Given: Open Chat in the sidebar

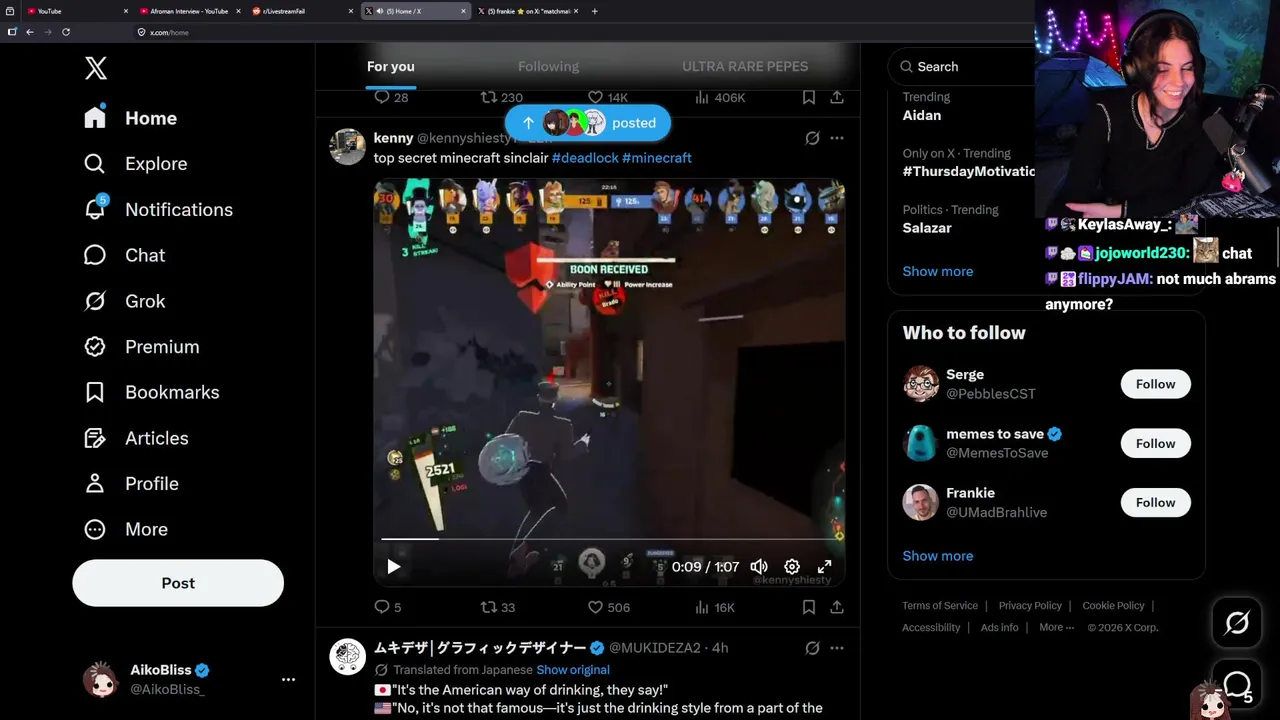Looking at the screenshot, I should [124, 255].
